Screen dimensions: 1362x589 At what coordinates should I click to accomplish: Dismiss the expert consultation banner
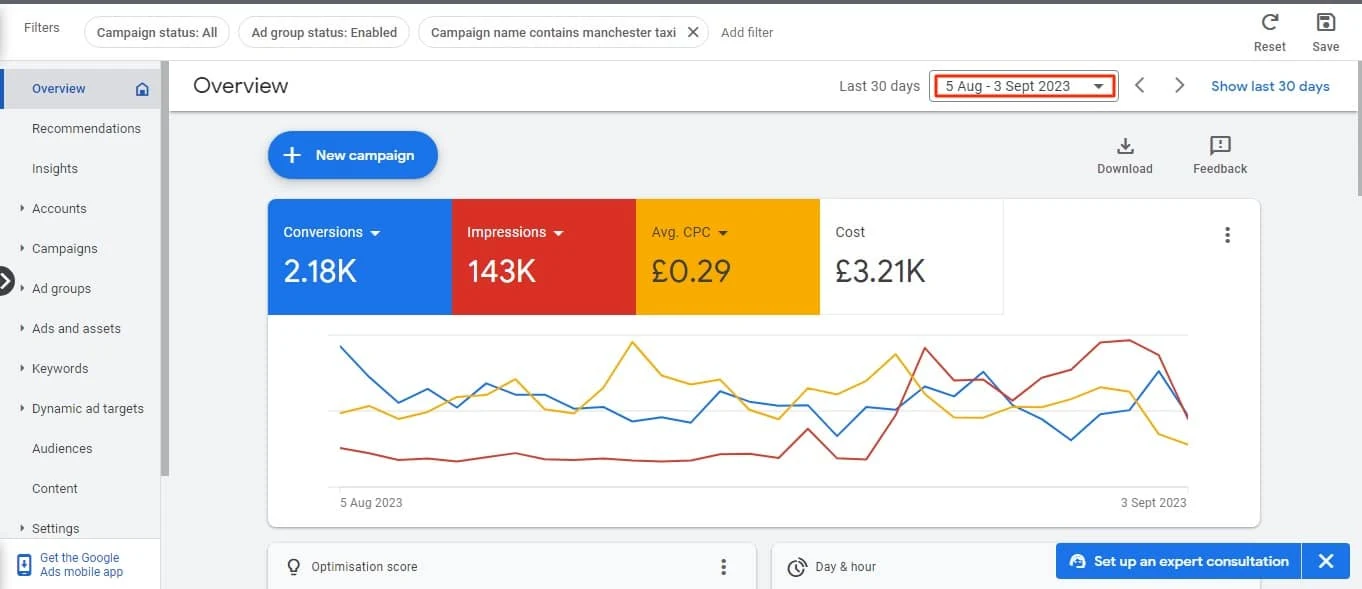[x=1326, y=561]
